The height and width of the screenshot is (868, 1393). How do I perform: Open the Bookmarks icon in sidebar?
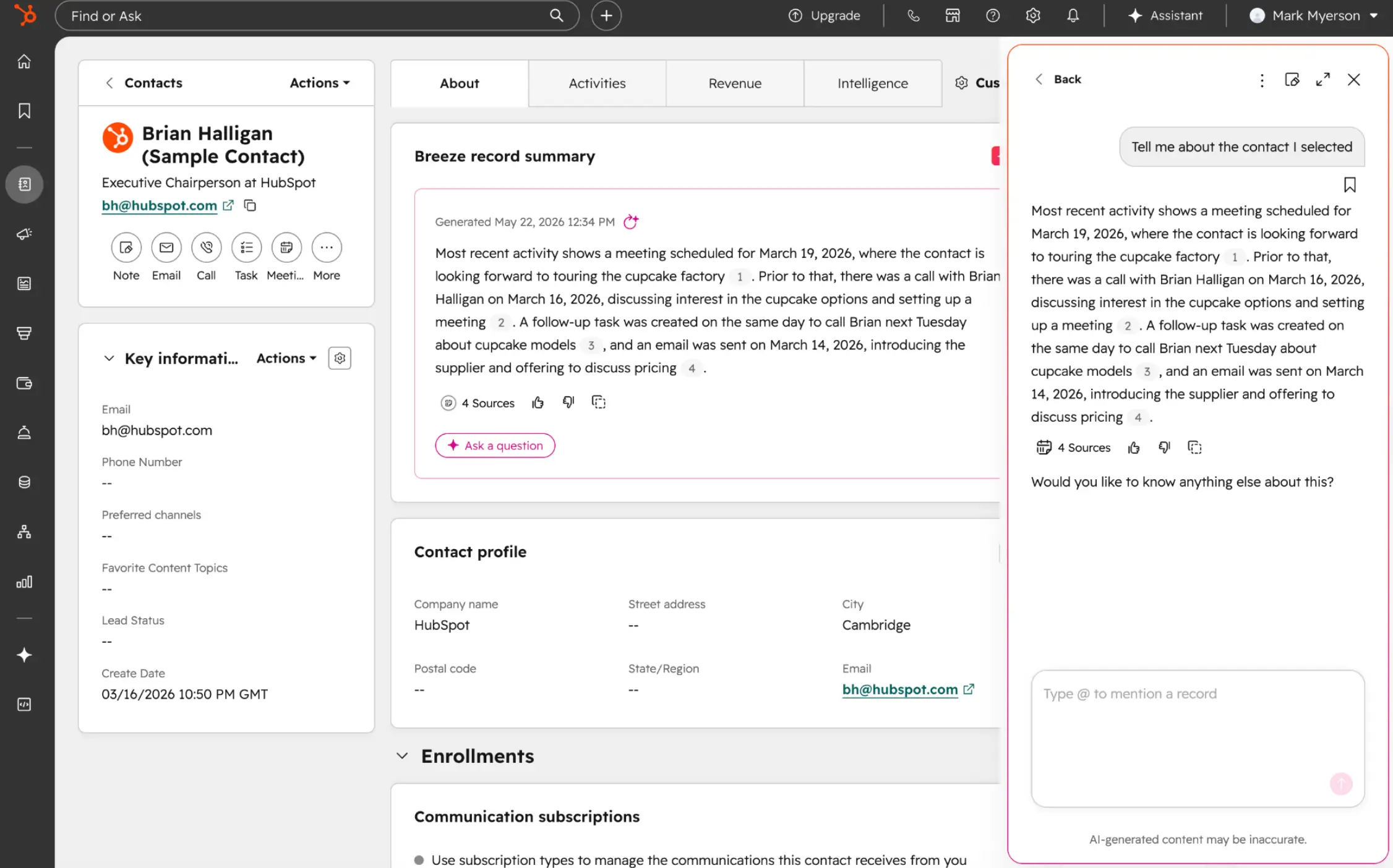click(x=24, y=111)
